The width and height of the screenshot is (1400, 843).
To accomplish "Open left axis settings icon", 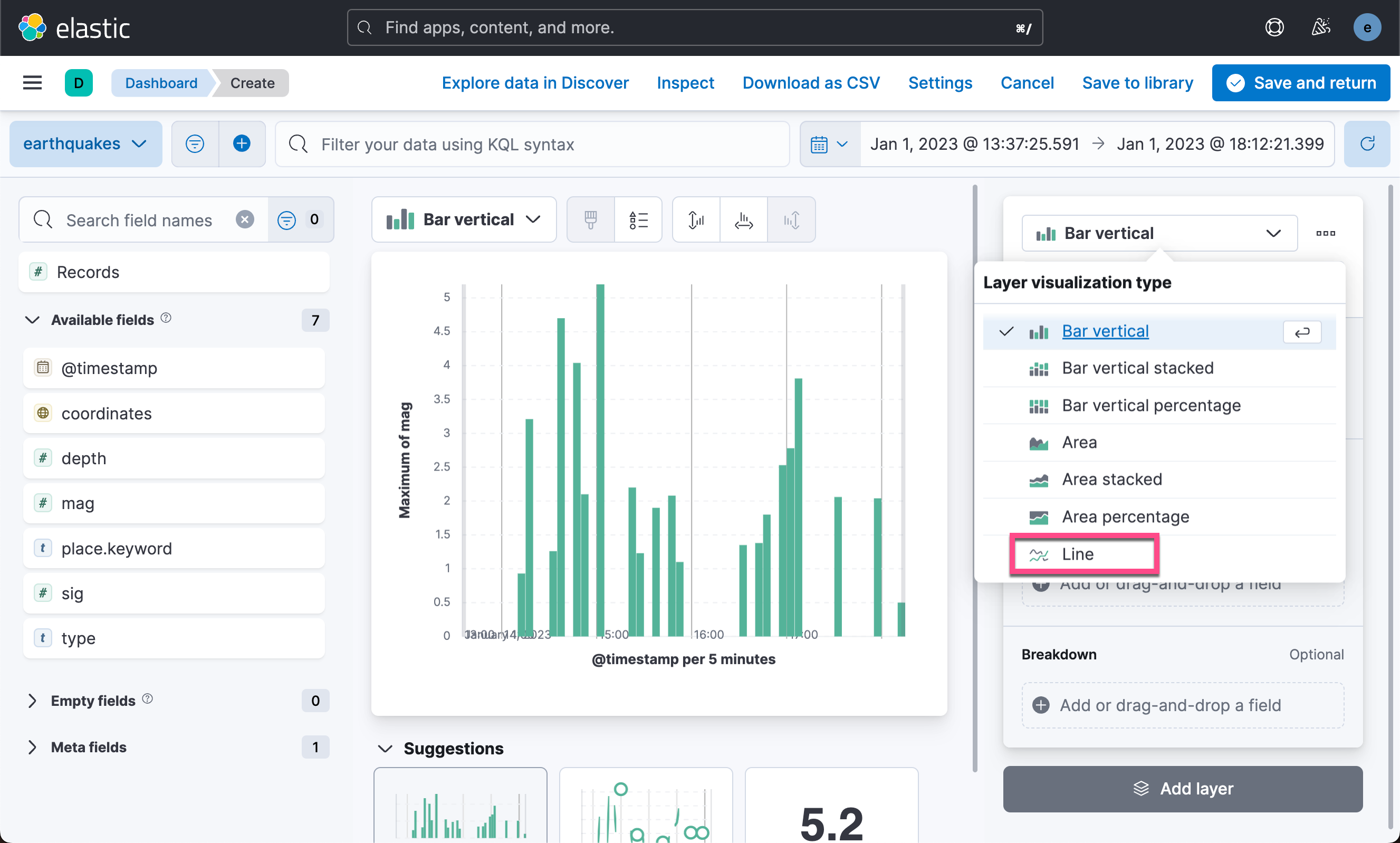I will (x=696, y=220).
